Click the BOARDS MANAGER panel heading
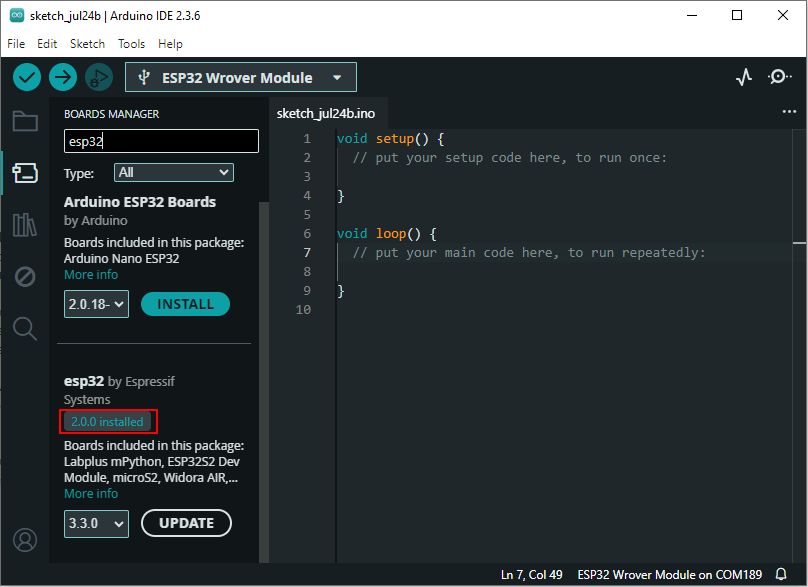This screenshot has width=808, height=587. 111,114
